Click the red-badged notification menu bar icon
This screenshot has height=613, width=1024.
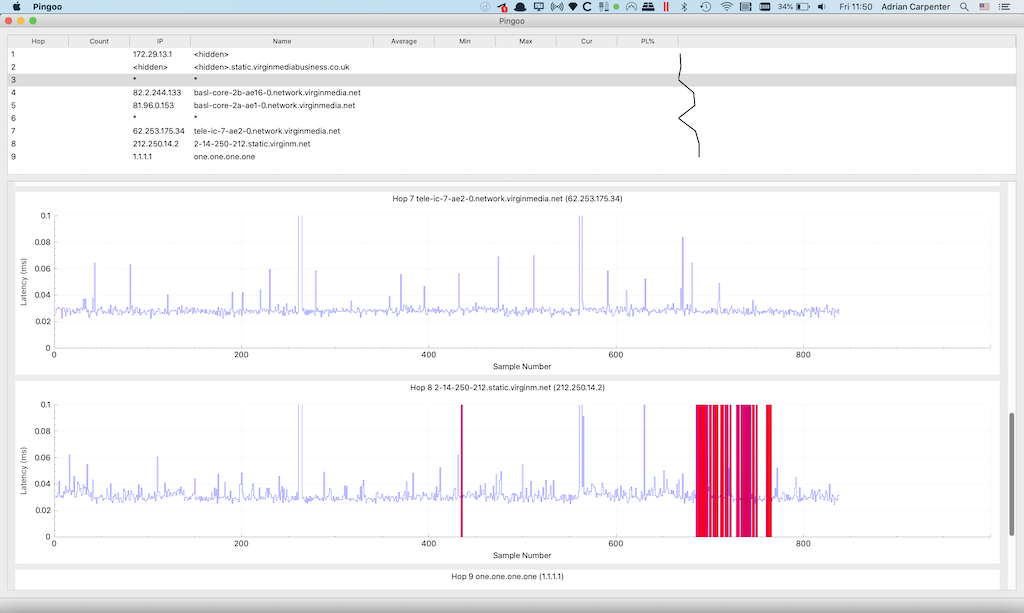[x=502, y=7]
